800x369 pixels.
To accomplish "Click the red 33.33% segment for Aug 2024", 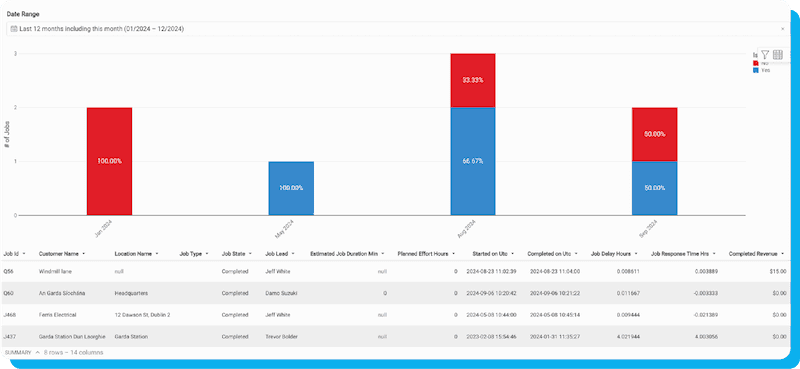I will tap(473, 80).
